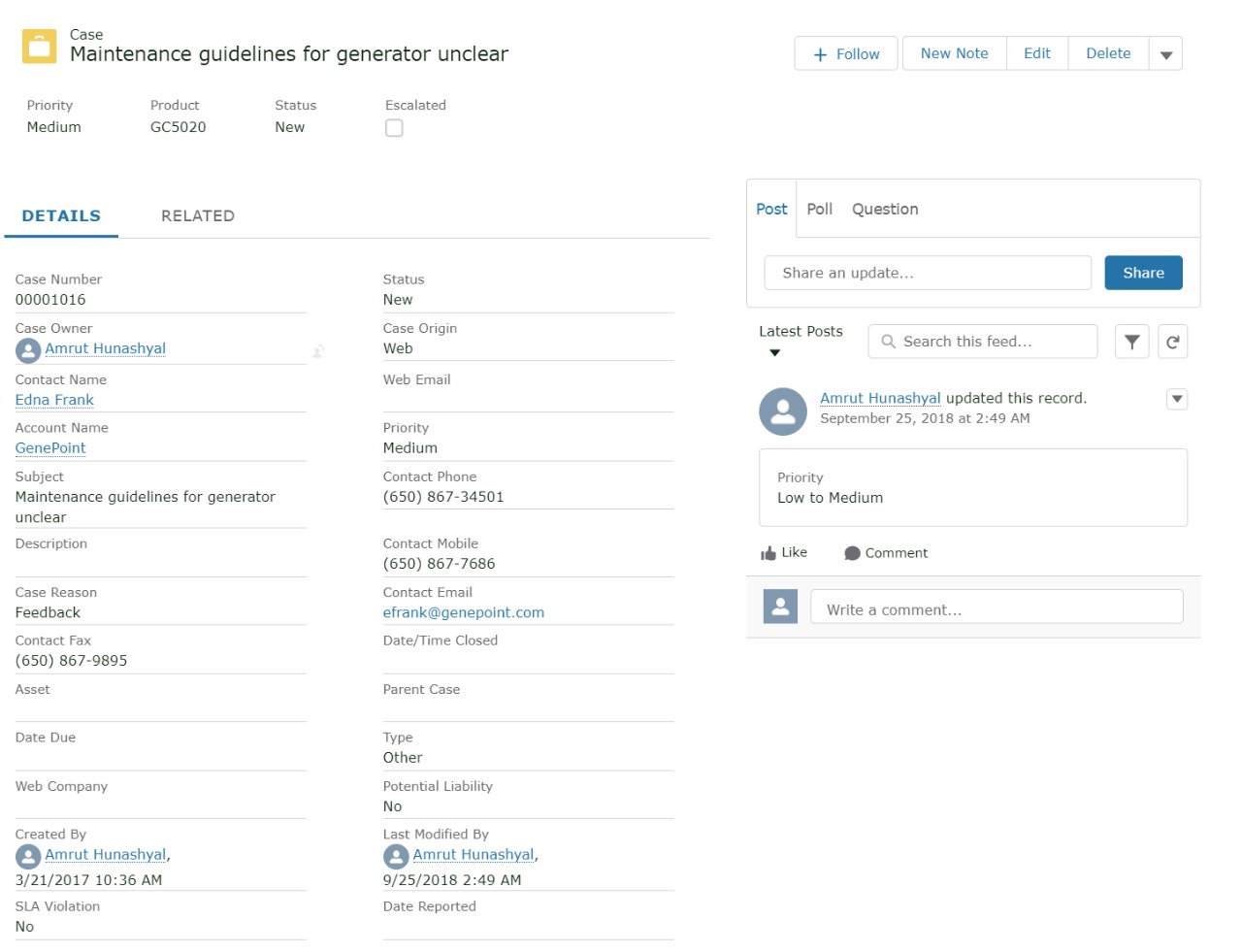Image resolution: width=1242 pixels, height=952 pixels.
Task: Open the feed filter funnel icon
Action: [x=1131, y=342]
